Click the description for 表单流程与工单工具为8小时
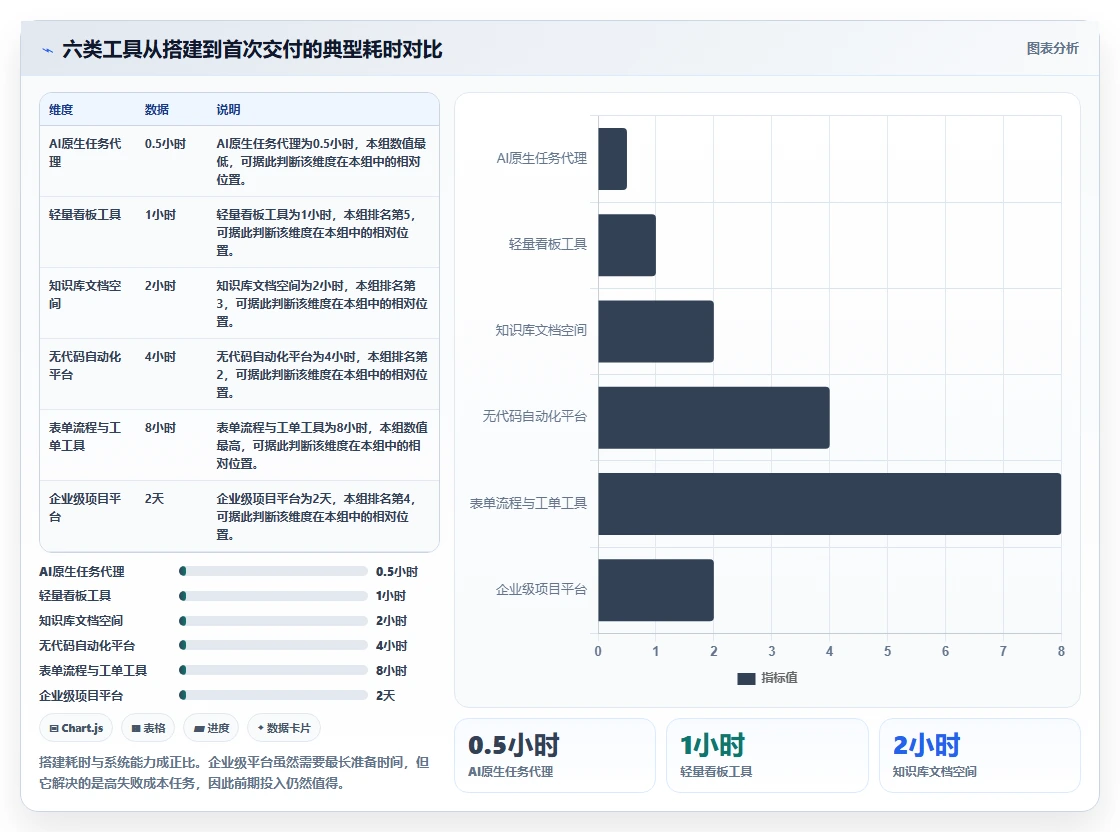 pyautogui.click(x=322, y=446)
